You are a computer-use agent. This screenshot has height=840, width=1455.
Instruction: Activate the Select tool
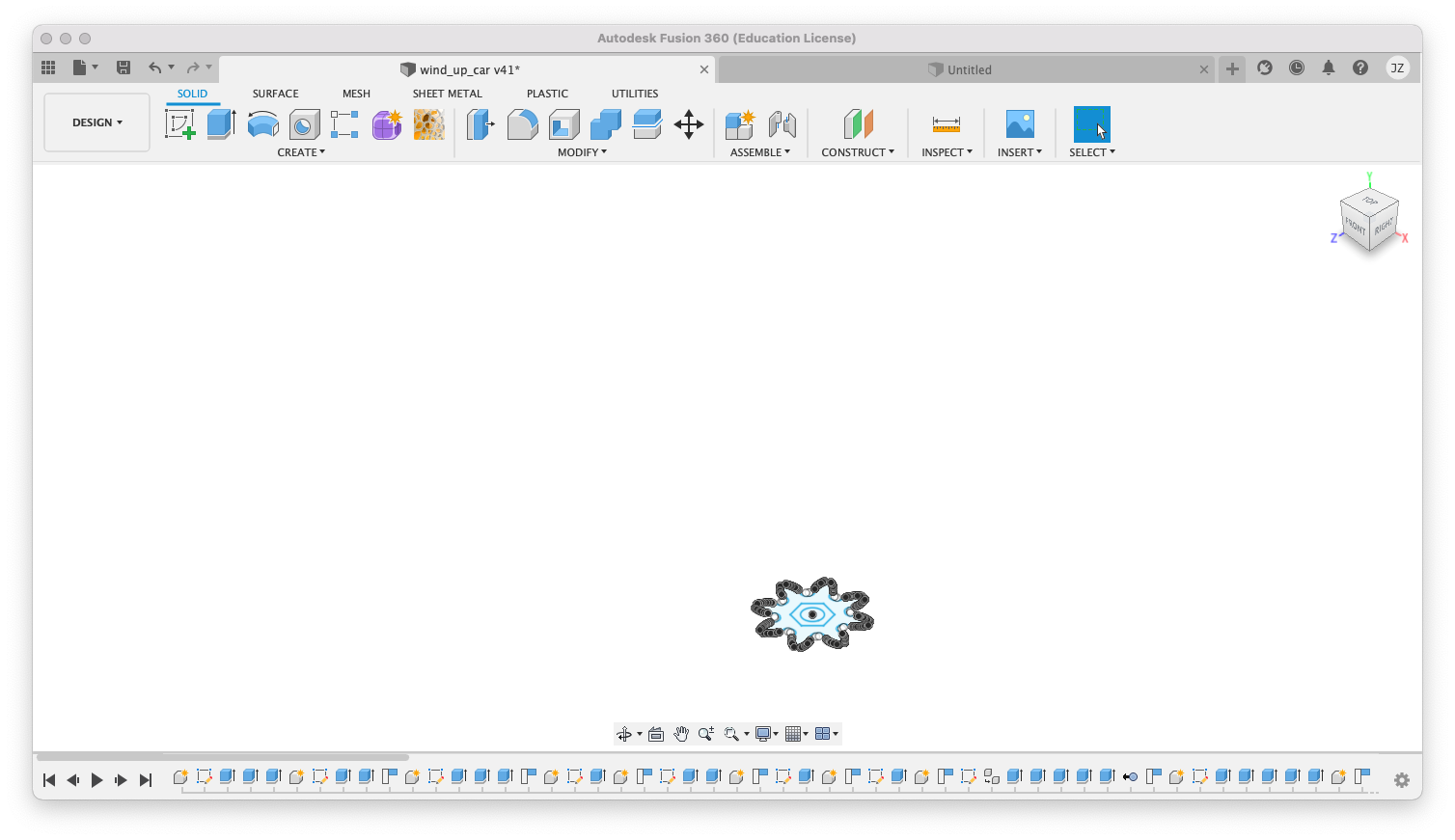click(1092, 124)
